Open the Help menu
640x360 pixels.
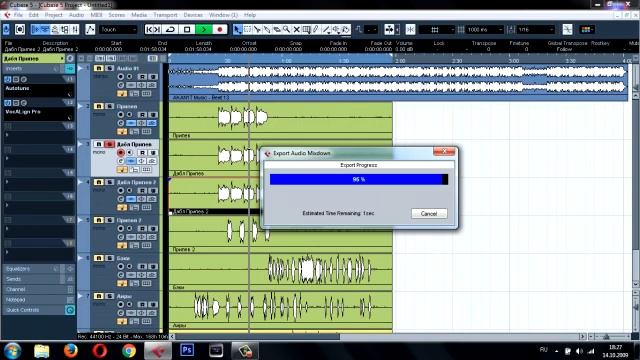point(250,15)
